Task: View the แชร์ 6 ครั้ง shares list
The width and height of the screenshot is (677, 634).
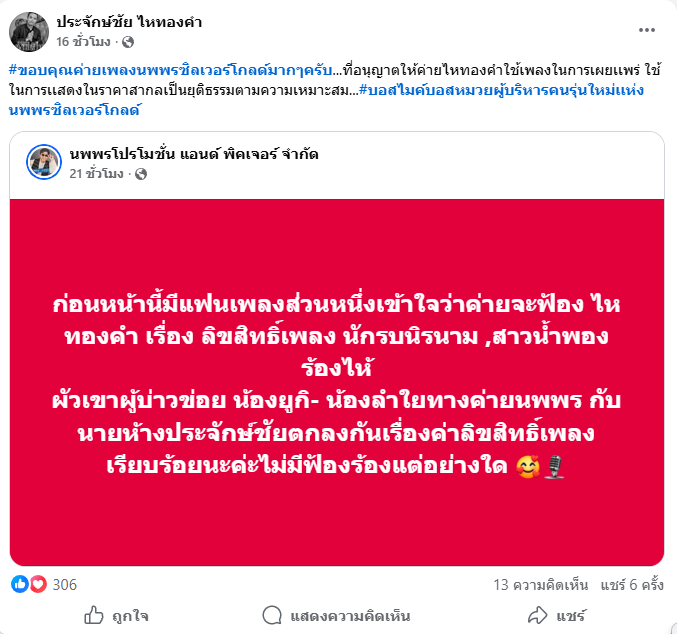Action: [632, 585]
